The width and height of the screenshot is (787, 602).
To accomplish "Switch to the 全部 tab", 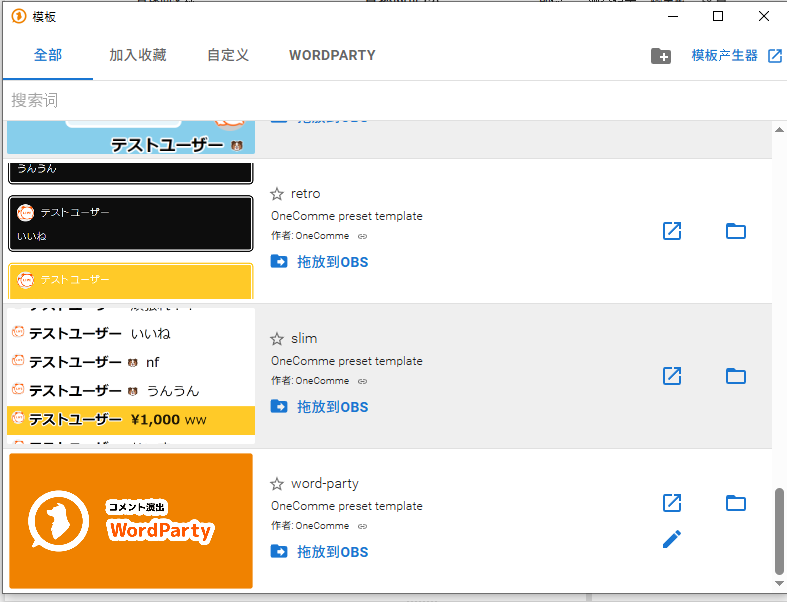I will [x=48, y=55].
